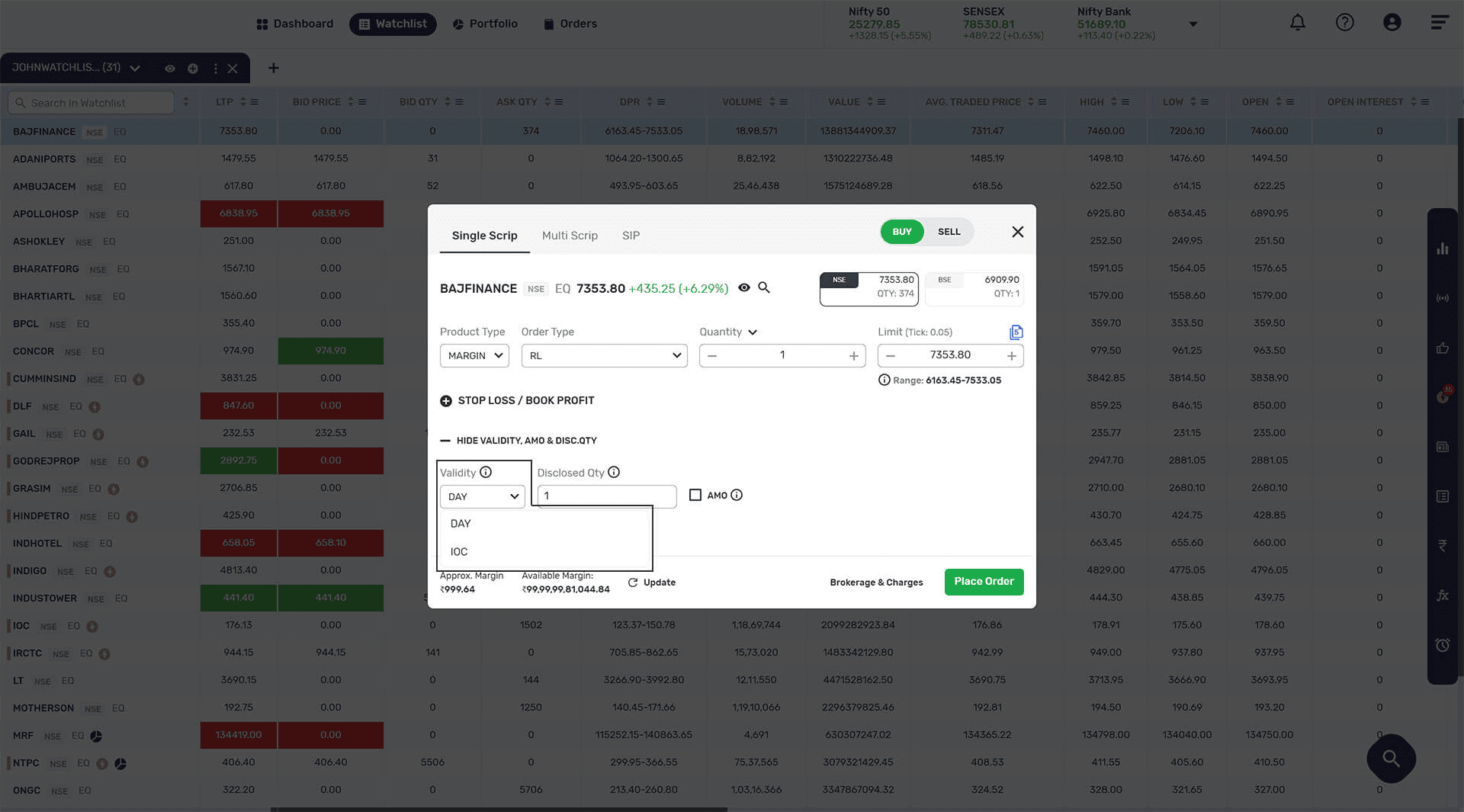This screenshot has width=1464, height=812.
Task: Click the Disclosed Qty input field
Action: [x=607, y=496]
